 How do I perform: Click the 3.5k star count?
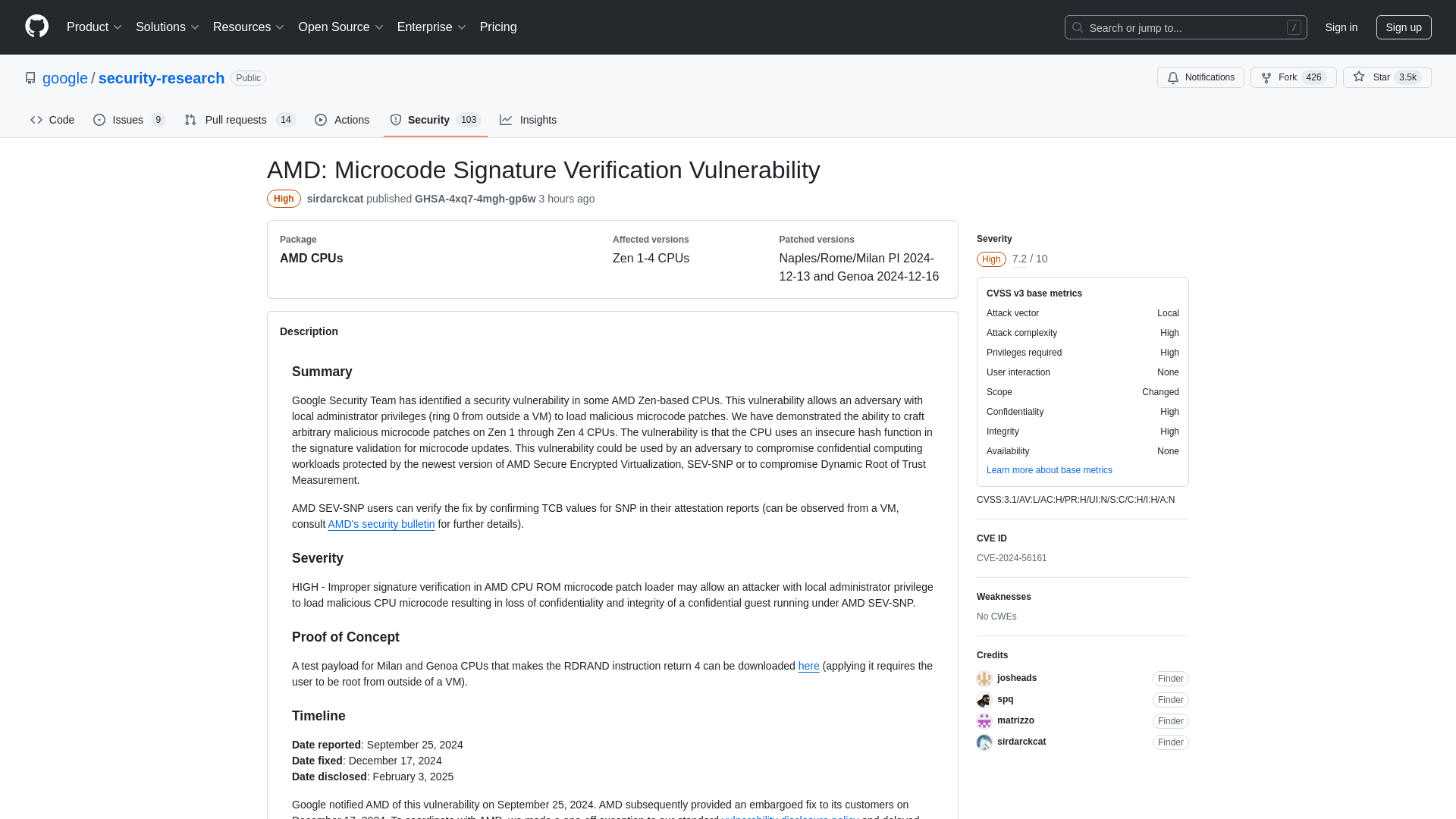pos(1407,77)
